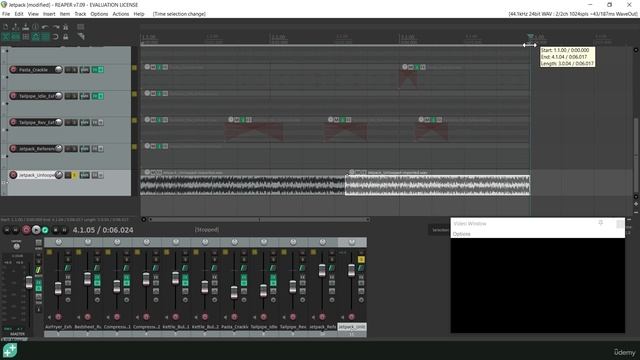Image resolution: width=640 pixels, height=360 pixels.
Task: Click the Undo toolbar icon
Action: 45,27
